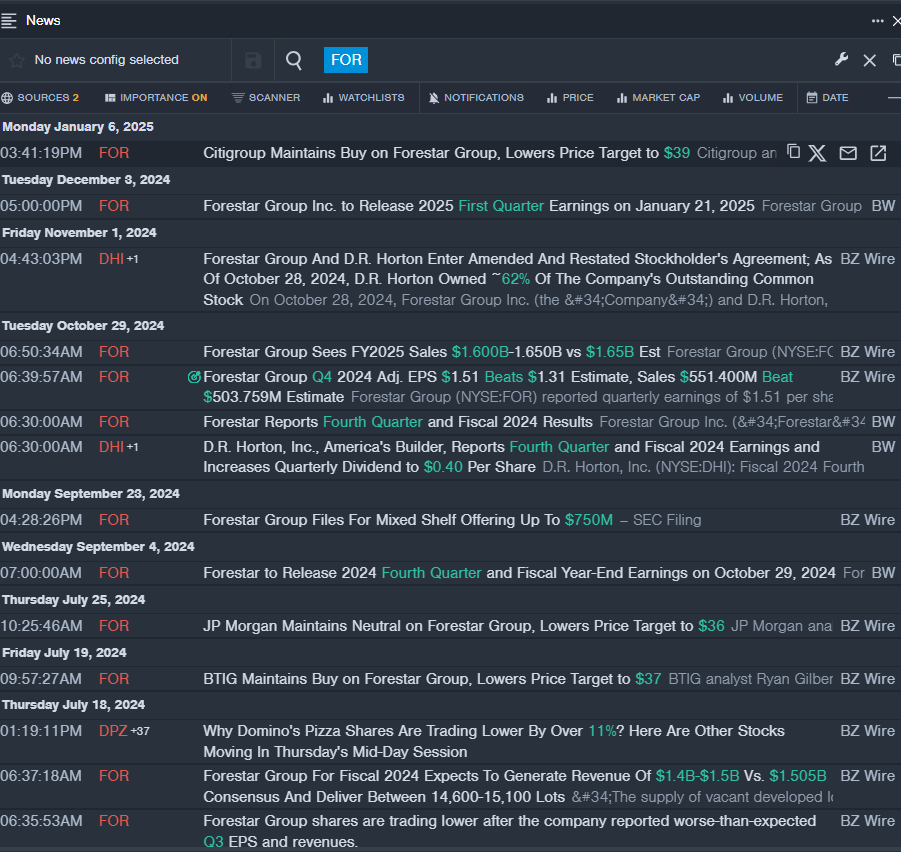Image resolution: width=901 pixels, height=852 pixels.
Task: Open the three-dots menu in News header
Action: [877, 20]
